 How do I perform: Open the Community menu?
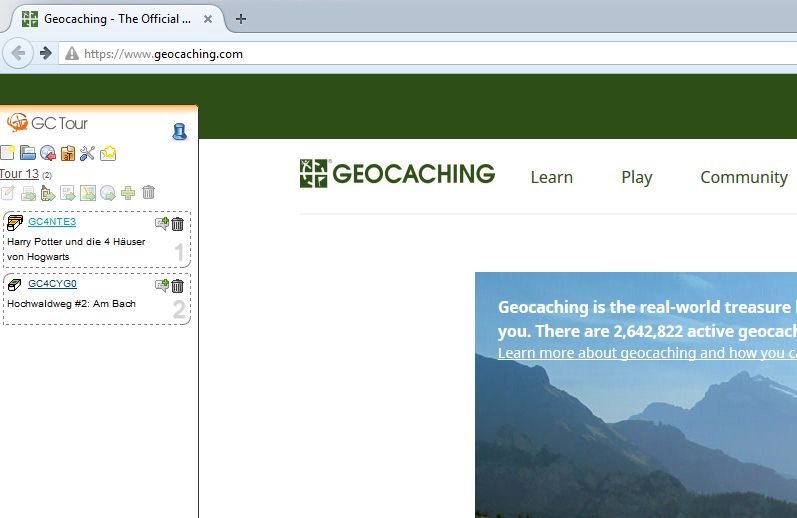click(x=744, y=177)
